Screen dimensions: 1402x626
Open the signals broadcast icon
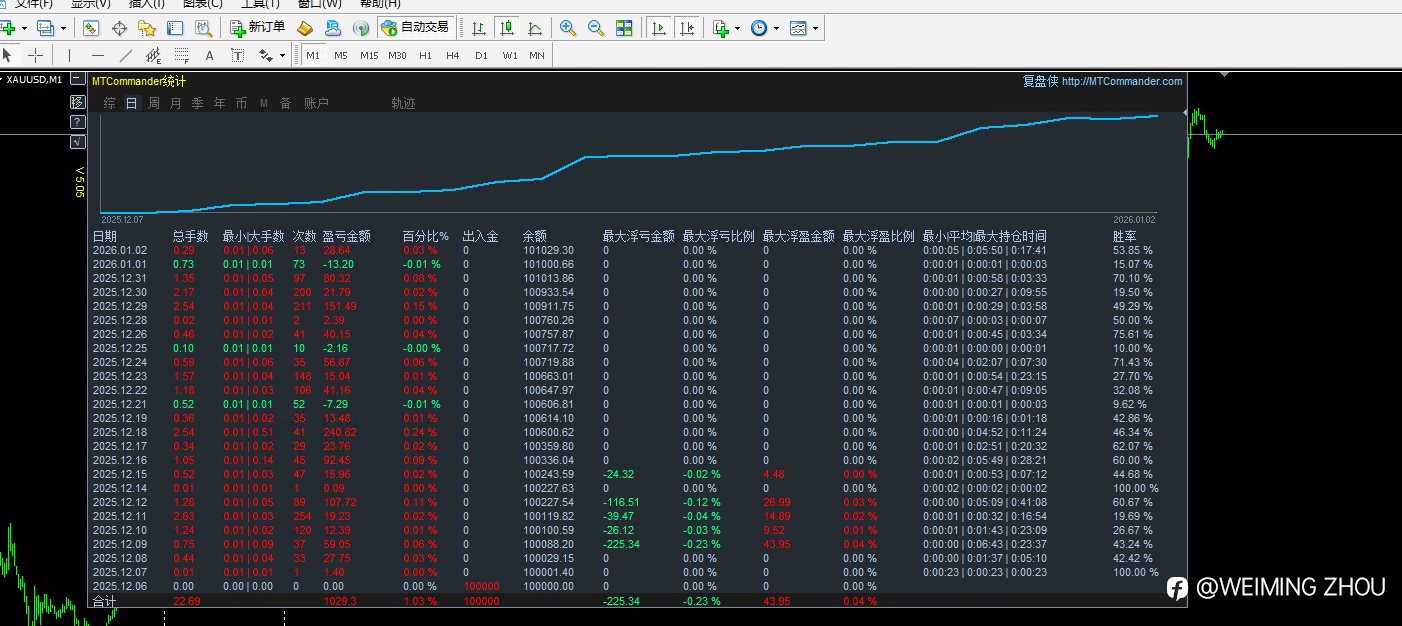(361, 28)
